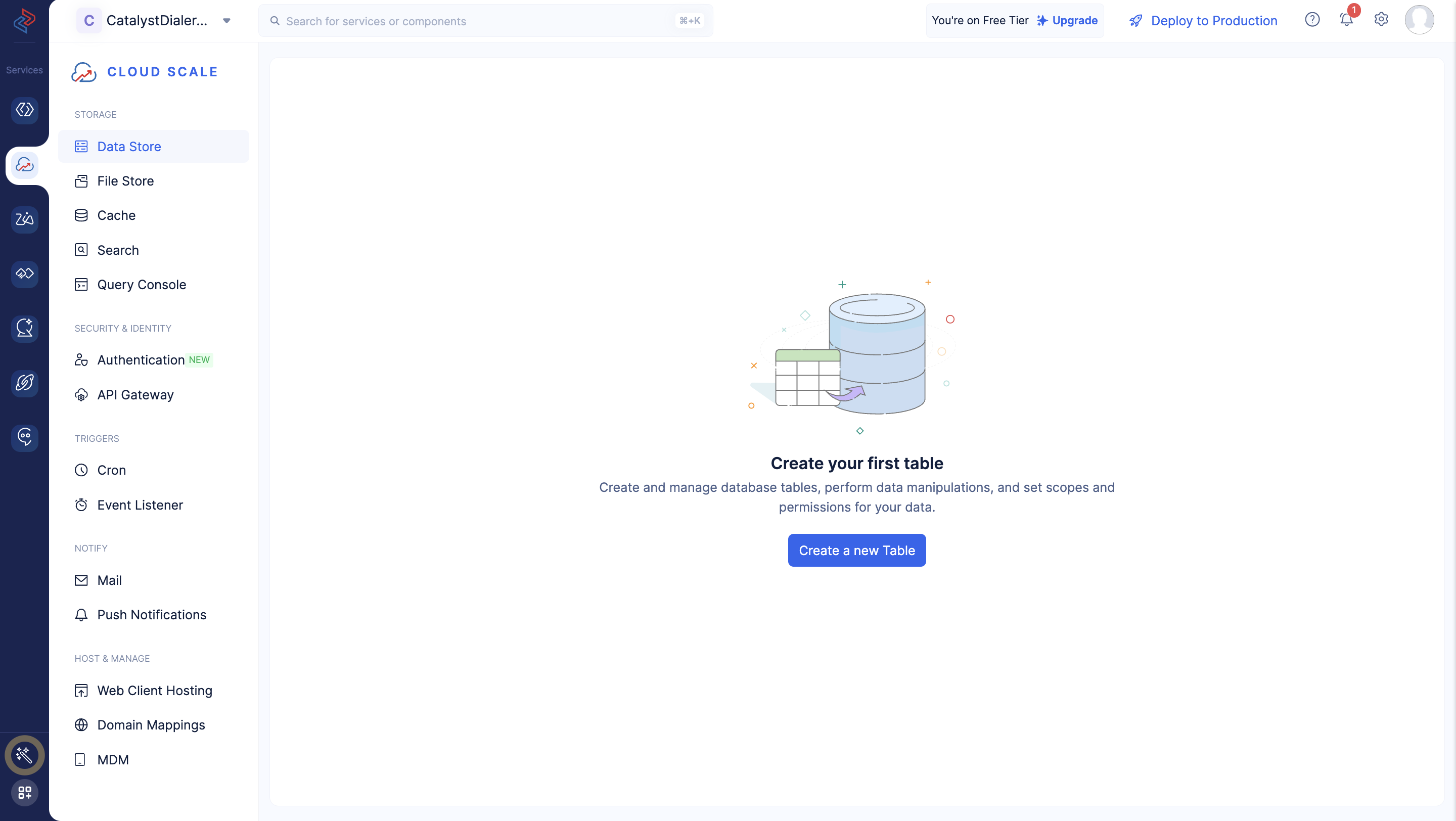Click the help question mark icon

(x=1312, y=20)
